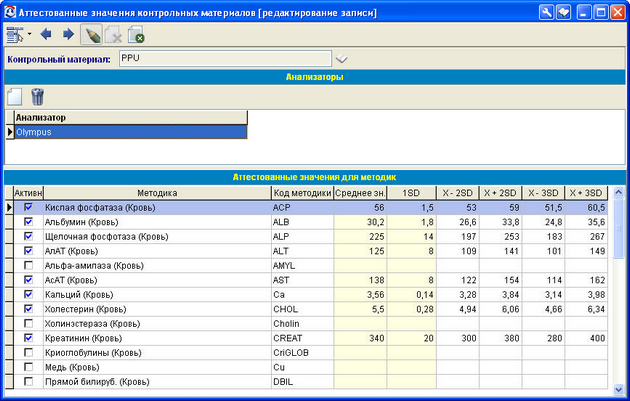Uncheck active for Кальций (Кровь)
630x401 pixels.
pyautogui.click(x=28, y=294)
